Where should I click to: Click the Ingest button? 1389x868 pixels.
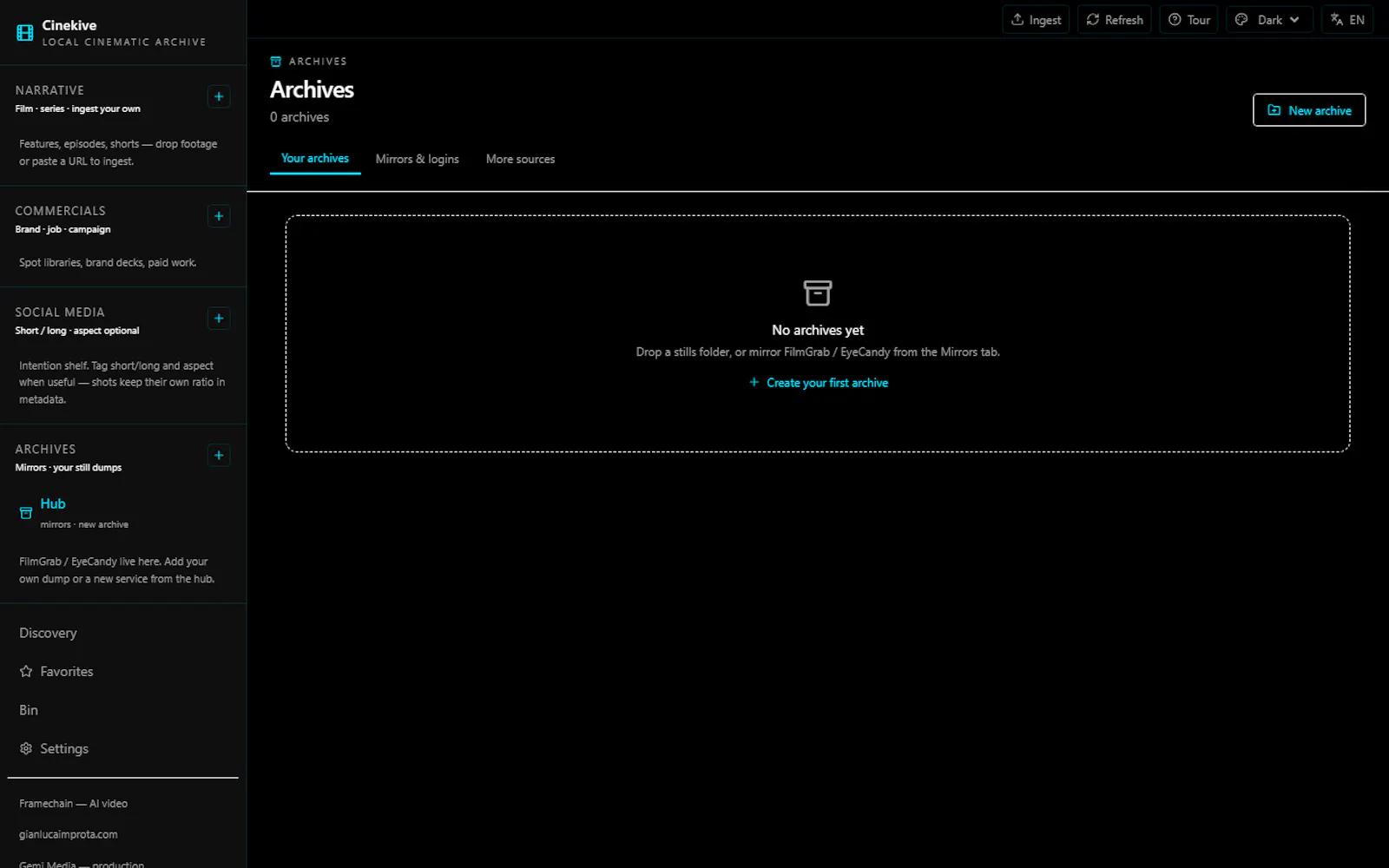click(1036, 19)
